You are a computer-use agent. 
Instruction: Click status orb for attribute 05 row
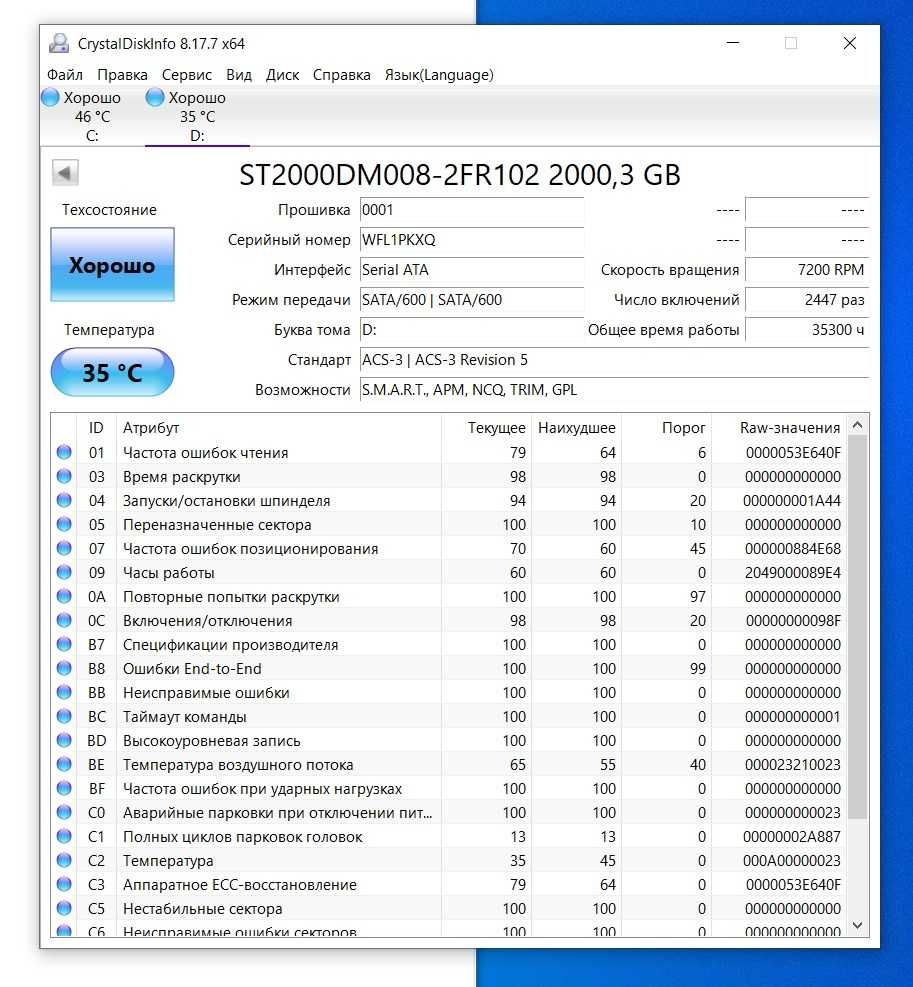click(64, 524)
